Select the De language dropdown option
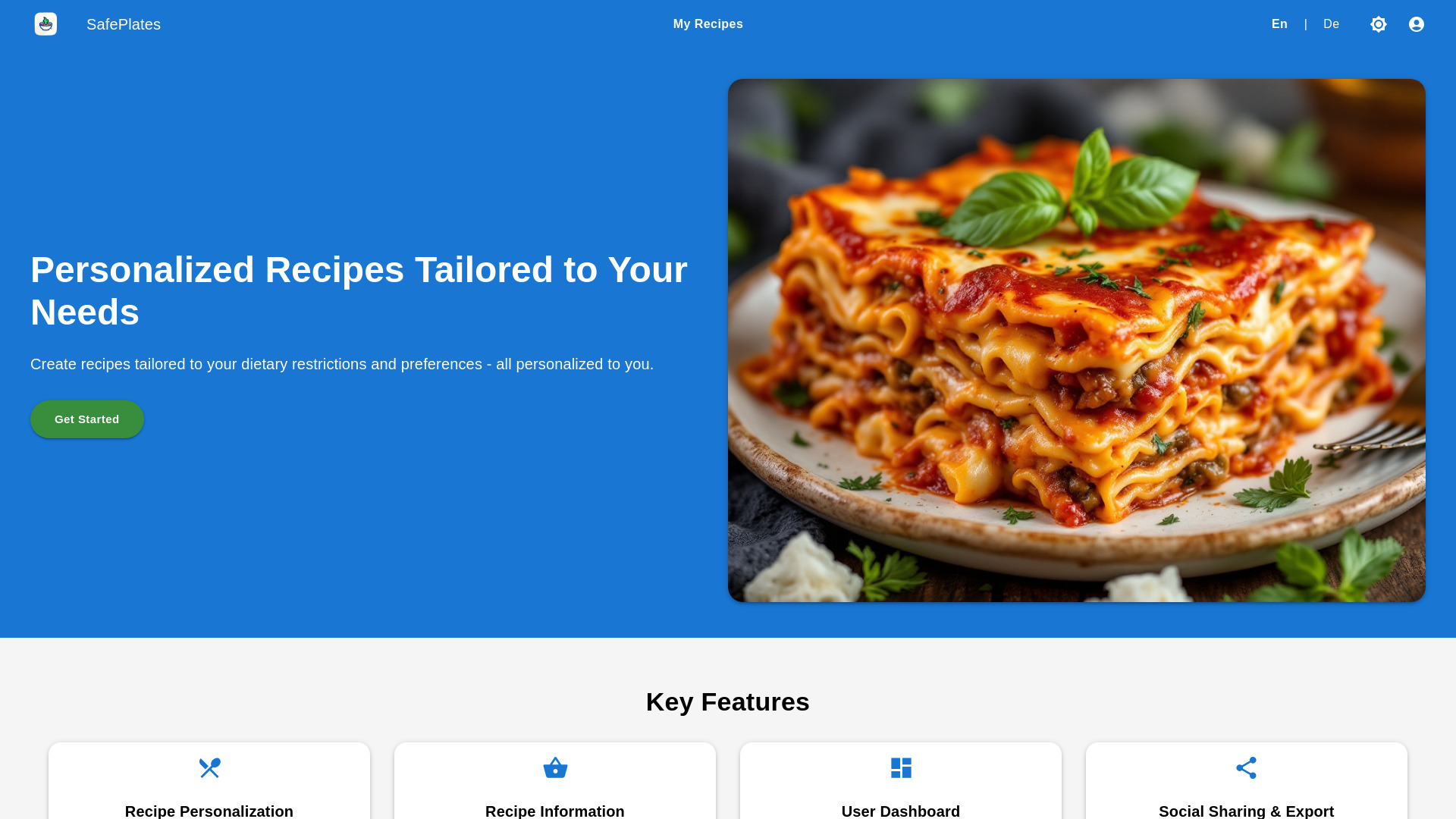This screenshot has height=819, width=1456. tap(1332, 24)
